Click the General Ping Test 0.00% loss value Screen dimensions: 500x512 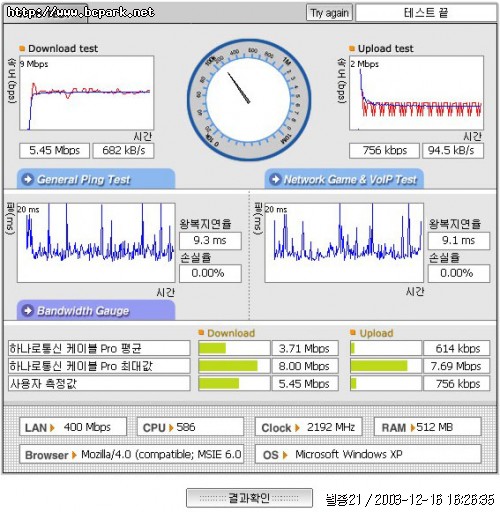pos(210,274)
